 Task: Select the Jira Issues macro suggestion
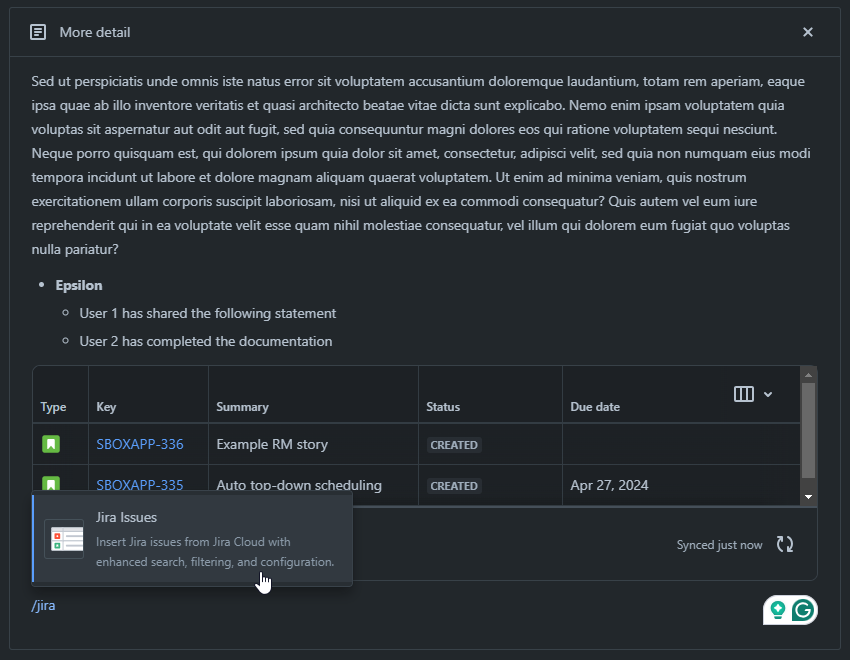click(x=192, y=539)
